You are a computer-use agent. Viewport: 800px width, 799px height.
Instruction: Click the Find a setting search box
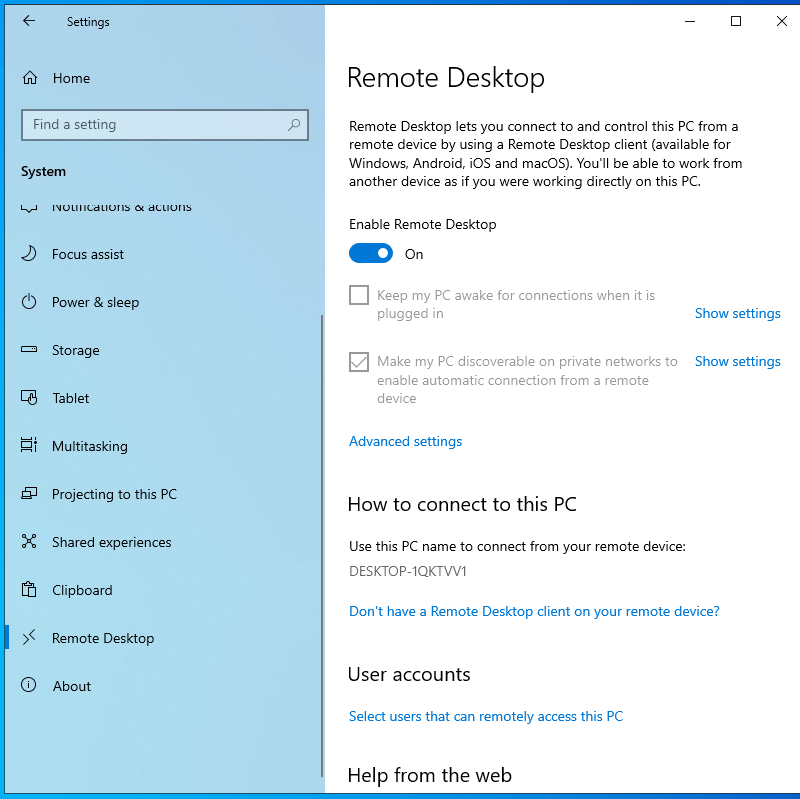[165, 124]
